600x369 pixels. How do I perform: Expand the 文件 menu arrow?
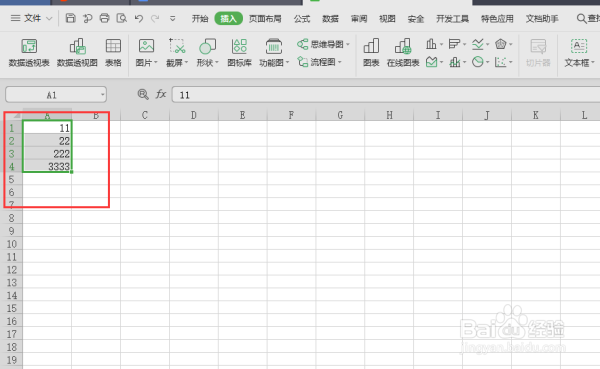coord(49,18)
